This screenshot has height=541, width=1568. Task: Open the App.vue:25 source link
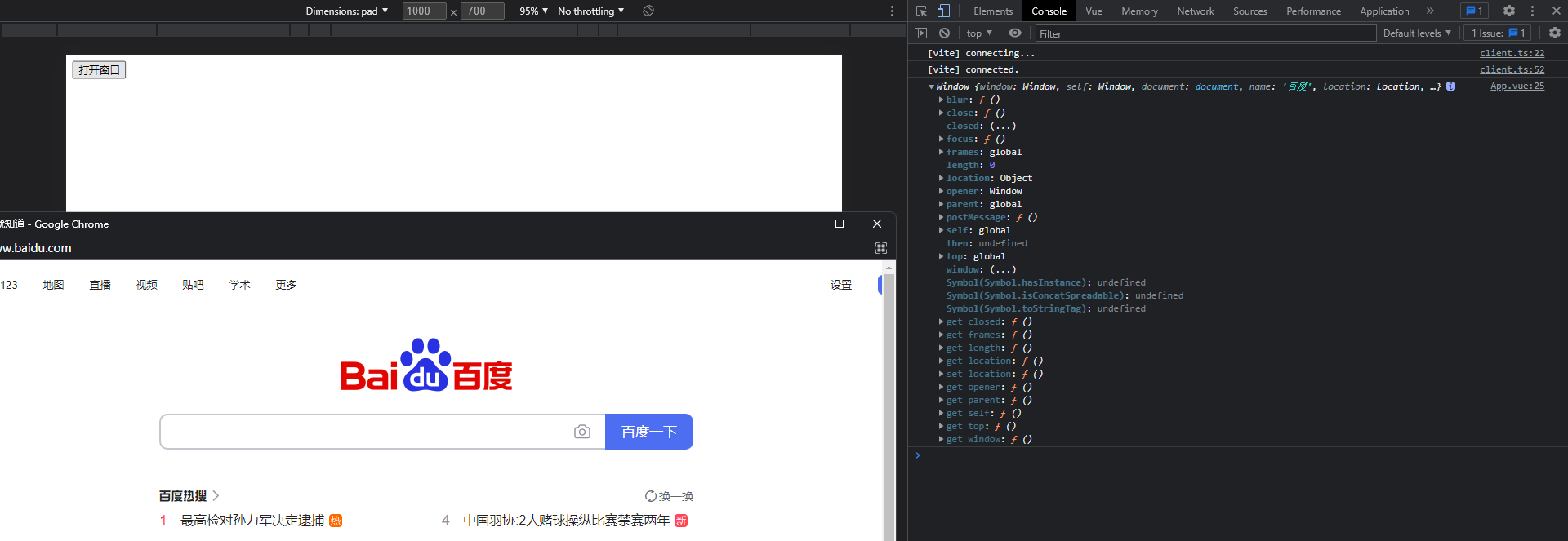(x=1517, y=86)
